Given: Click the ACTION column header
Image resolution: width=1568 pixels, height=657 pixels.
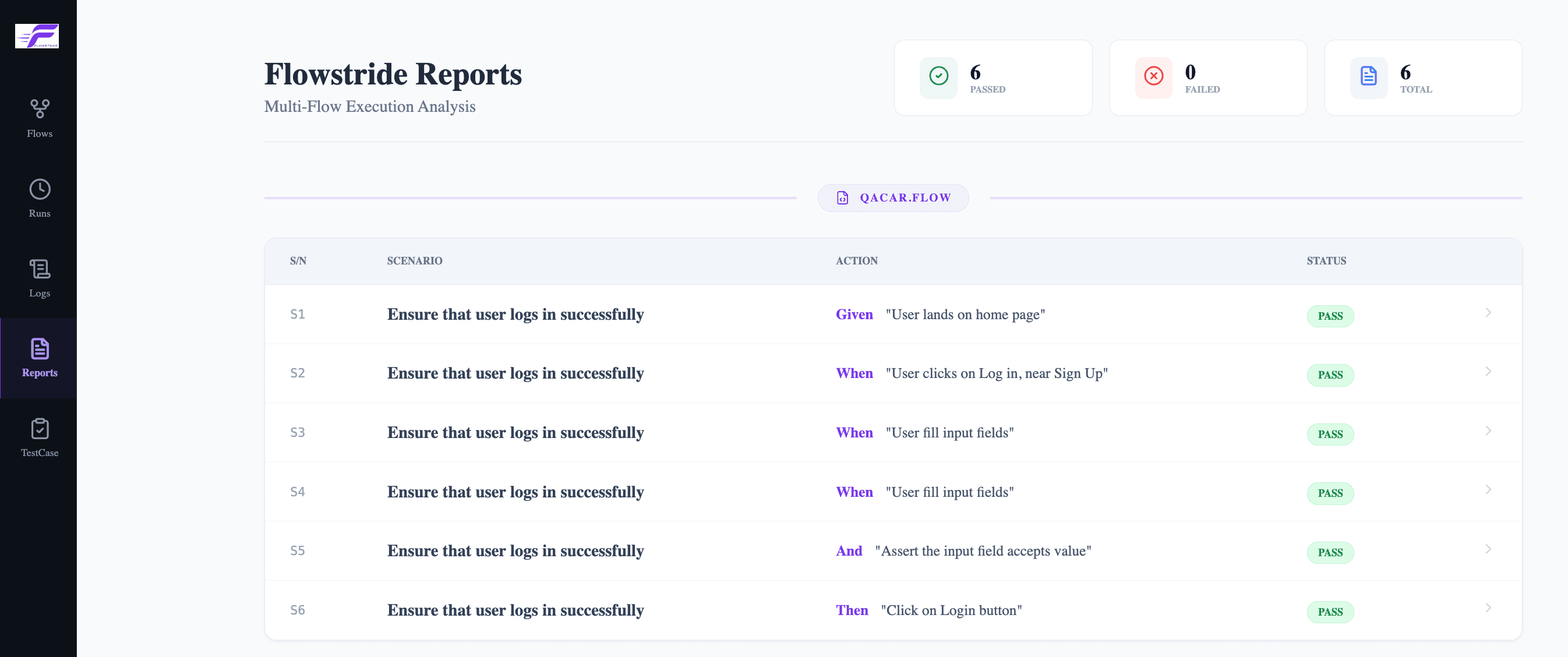Looking at the screenshot, I should tap(856, 260).
